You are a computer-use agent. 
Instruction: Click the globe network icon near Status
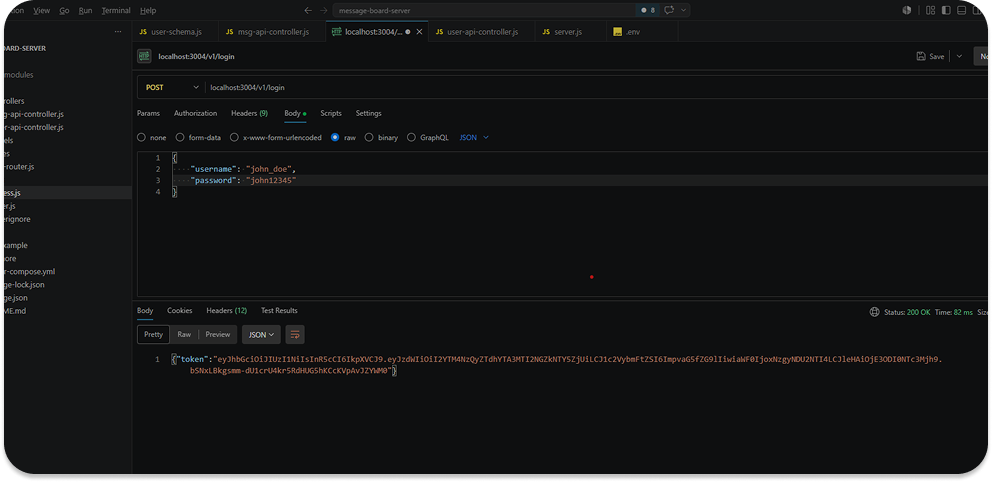coord(874,312)
